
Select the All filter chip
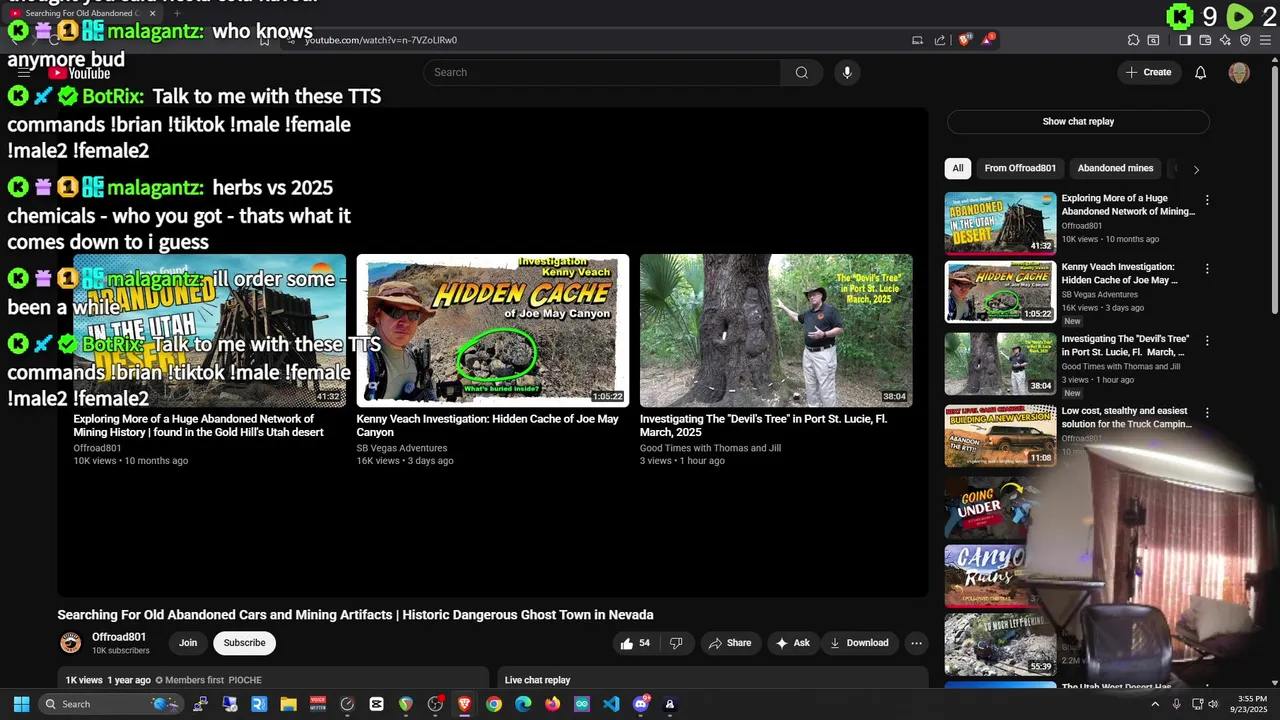[958, 168]
